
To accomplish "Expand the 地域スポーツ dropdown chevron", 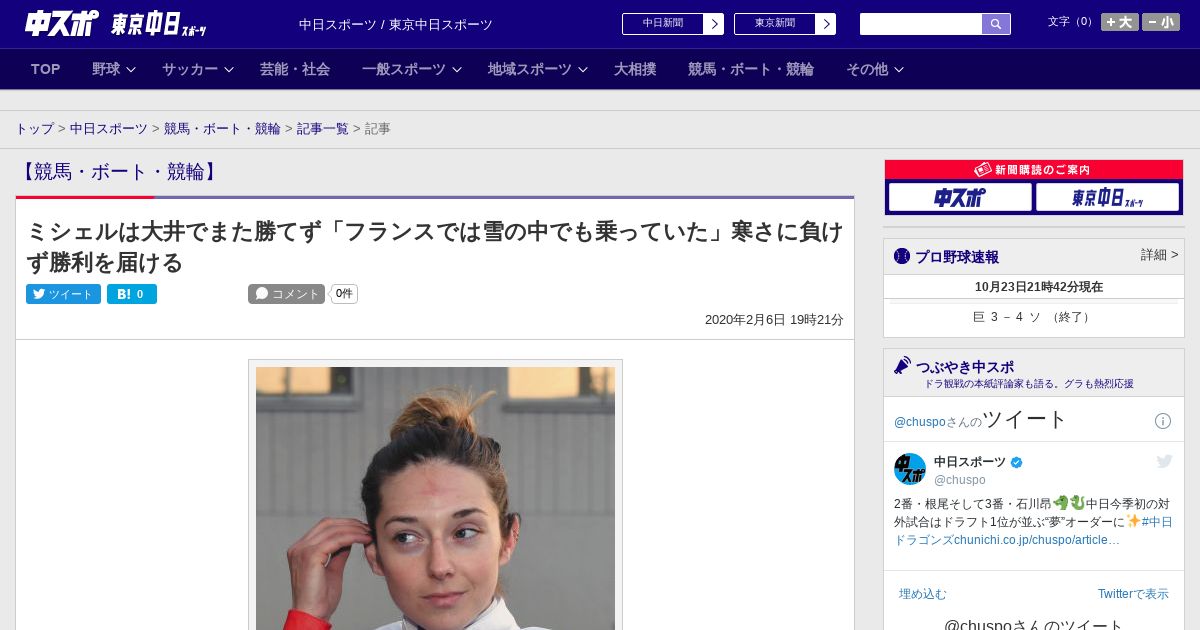I will (x=583, y=70).
